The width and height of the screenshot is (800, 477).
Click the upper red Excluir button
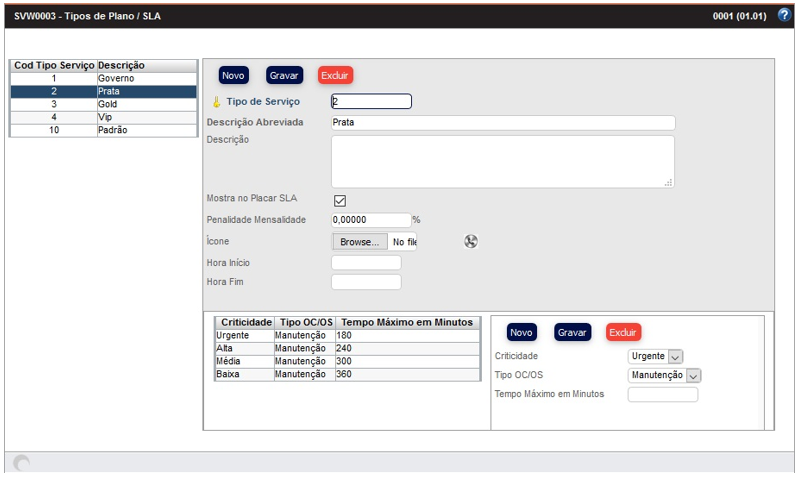[x=335, y=75]
